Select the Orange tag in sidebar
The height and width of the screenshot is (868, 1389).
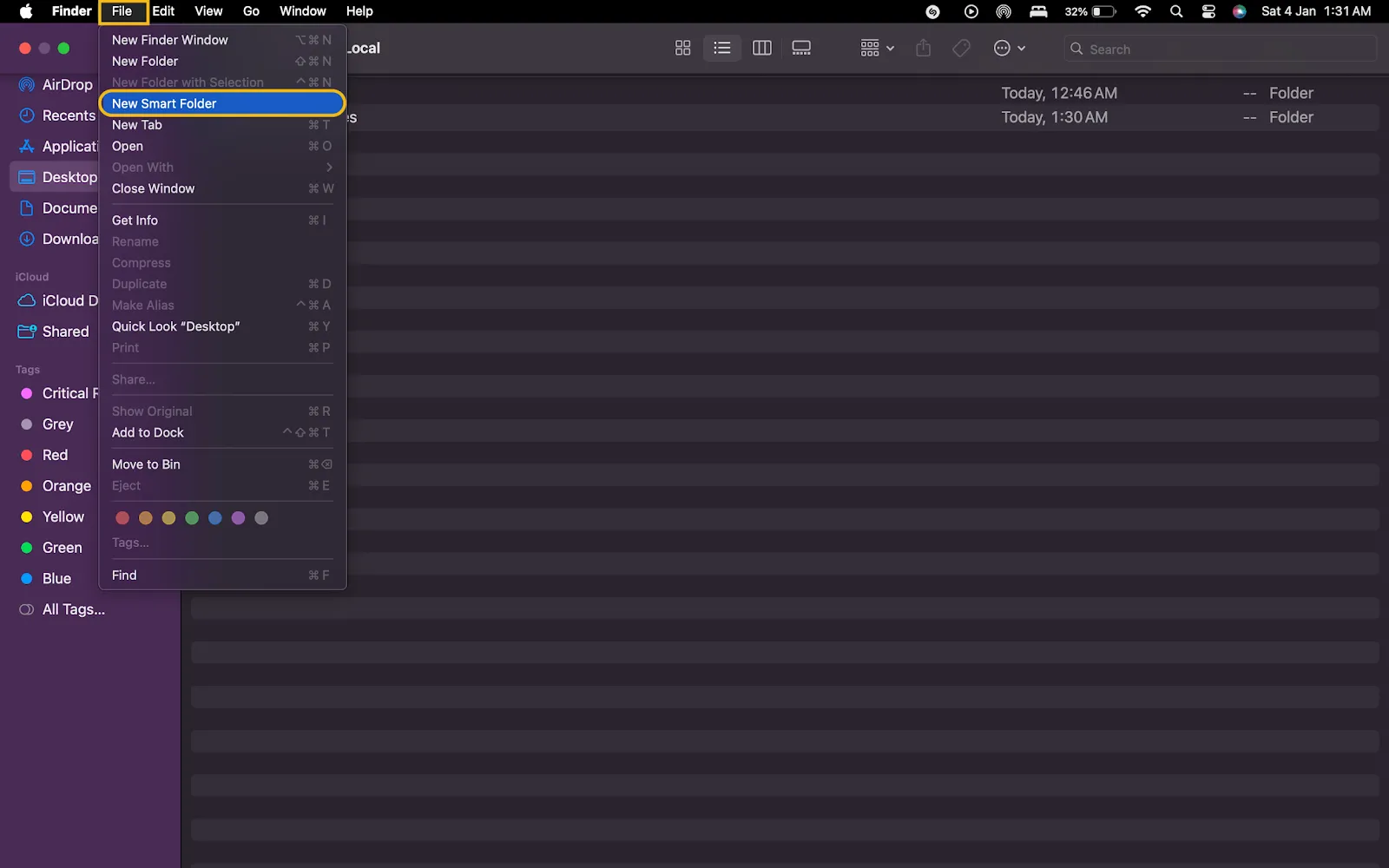coord(54,486)
